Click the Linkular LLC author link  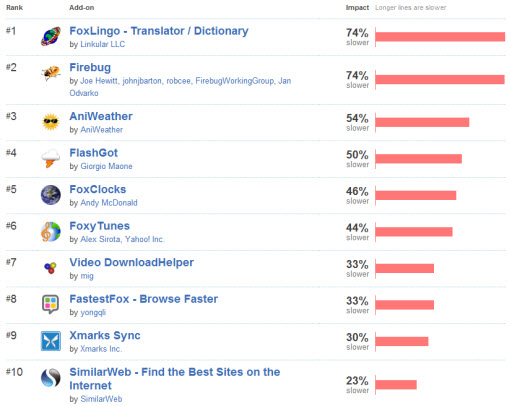coord(103,44)
